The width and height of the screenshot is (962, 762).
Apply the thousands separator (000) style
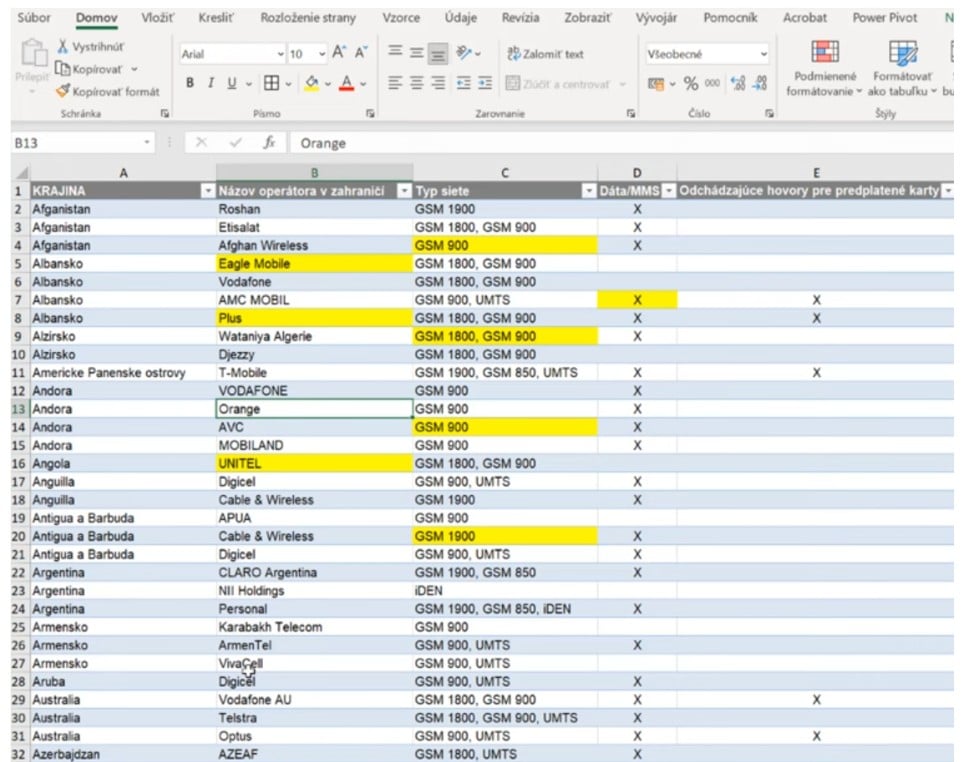pos(712,83)
